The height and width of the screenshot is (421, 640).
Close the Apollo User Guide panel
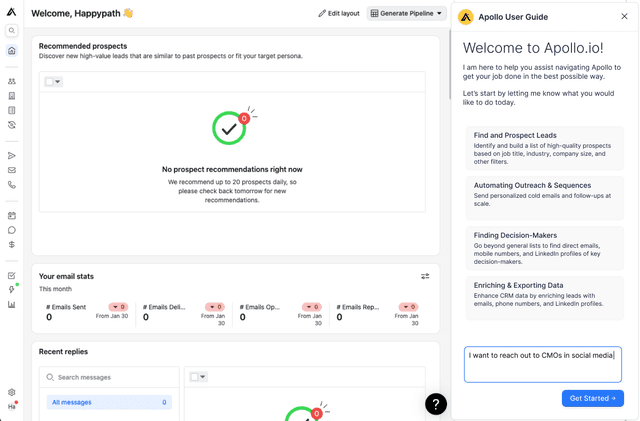click(624, 16)
